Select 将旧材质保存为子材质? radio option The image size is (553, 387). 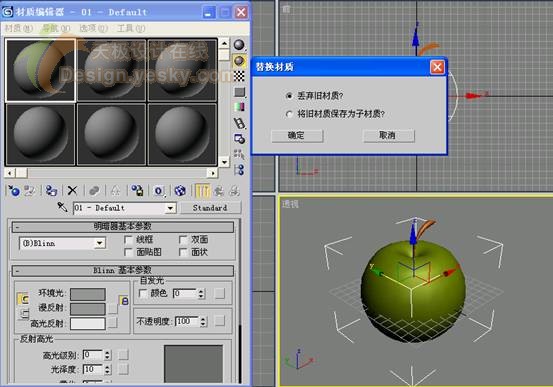[x=289, y=114]
